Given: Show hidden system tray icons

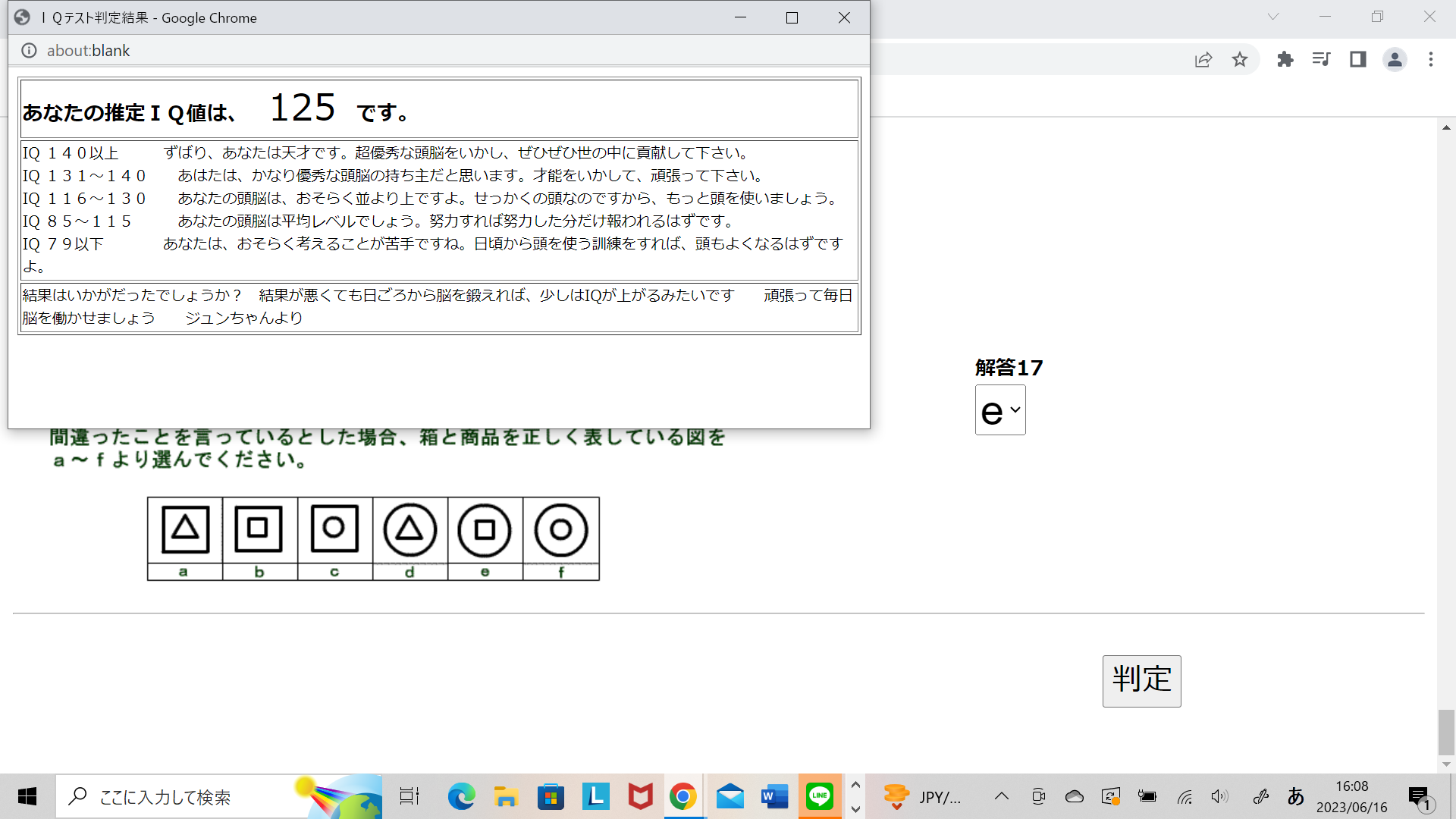Looking at the screenshot, I should pos(1001,796).
